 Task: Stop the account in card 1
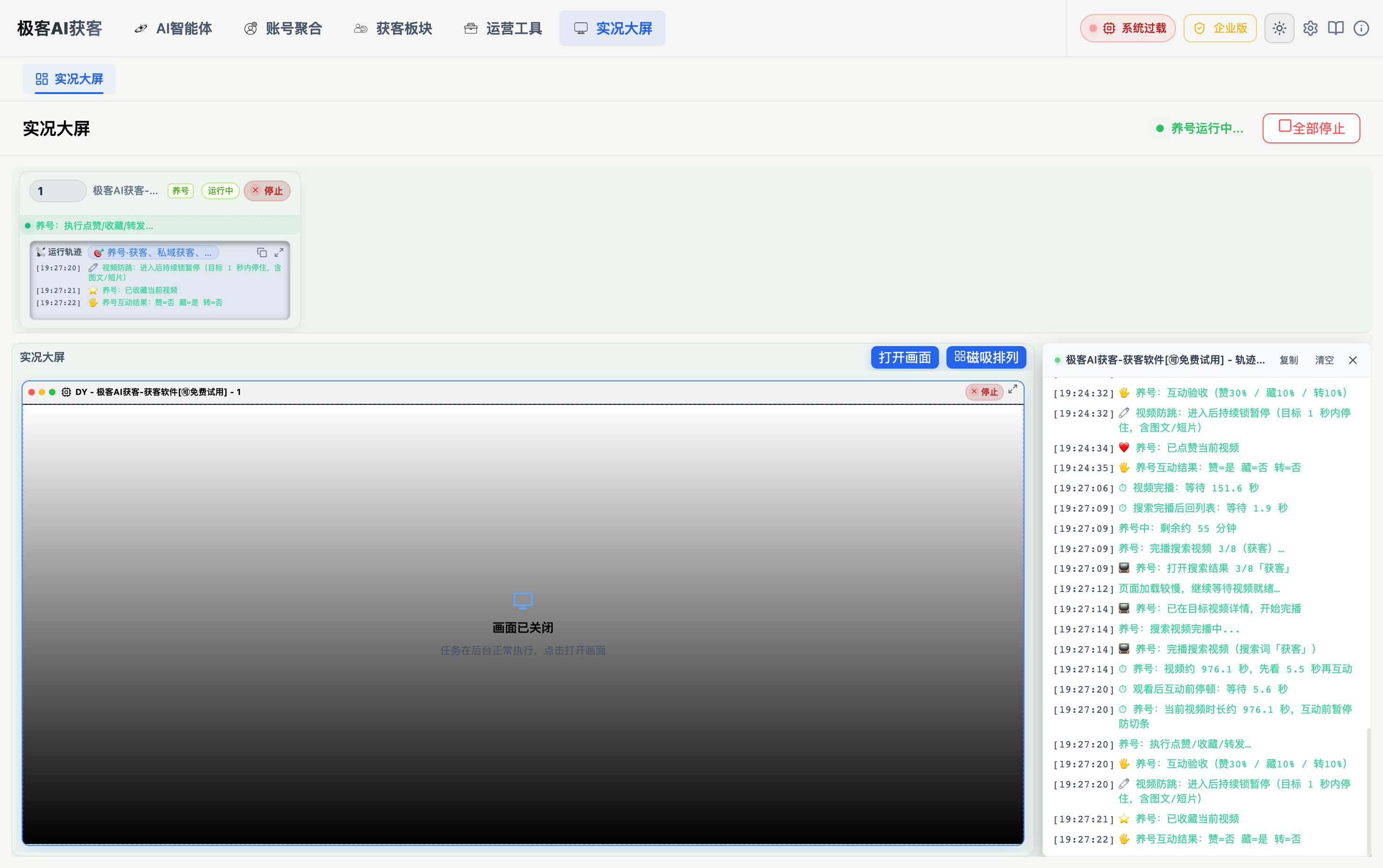[267, 190]
